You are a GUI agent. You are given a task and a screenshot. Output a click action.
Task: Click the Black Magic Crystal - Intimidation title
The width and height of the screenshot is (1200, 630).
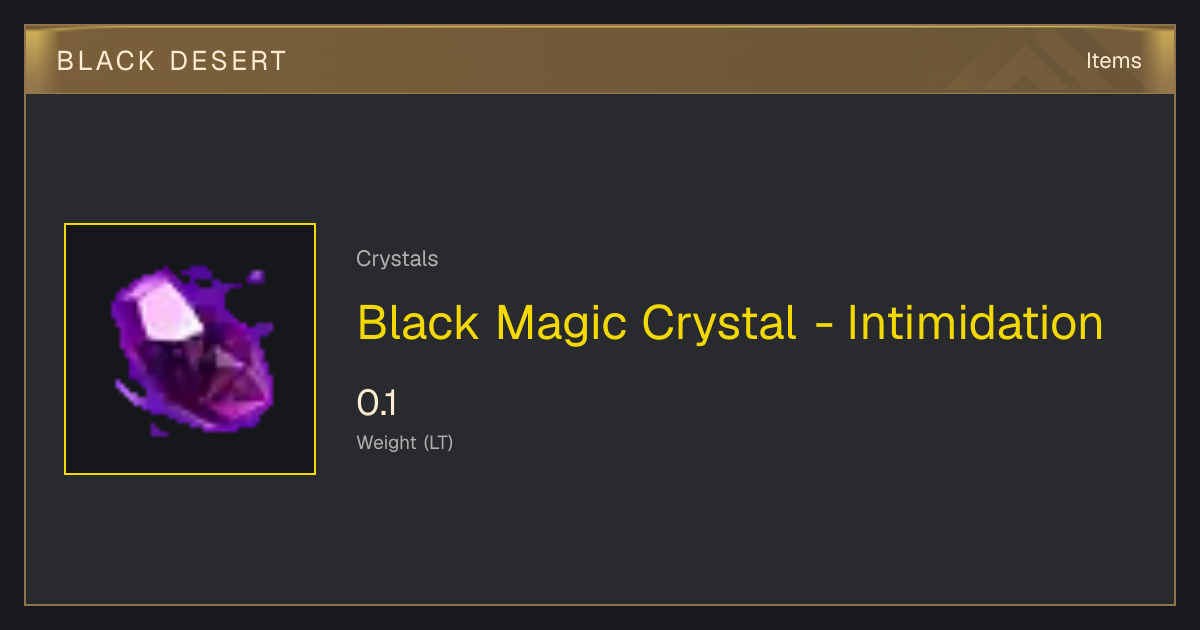[730, 322]
